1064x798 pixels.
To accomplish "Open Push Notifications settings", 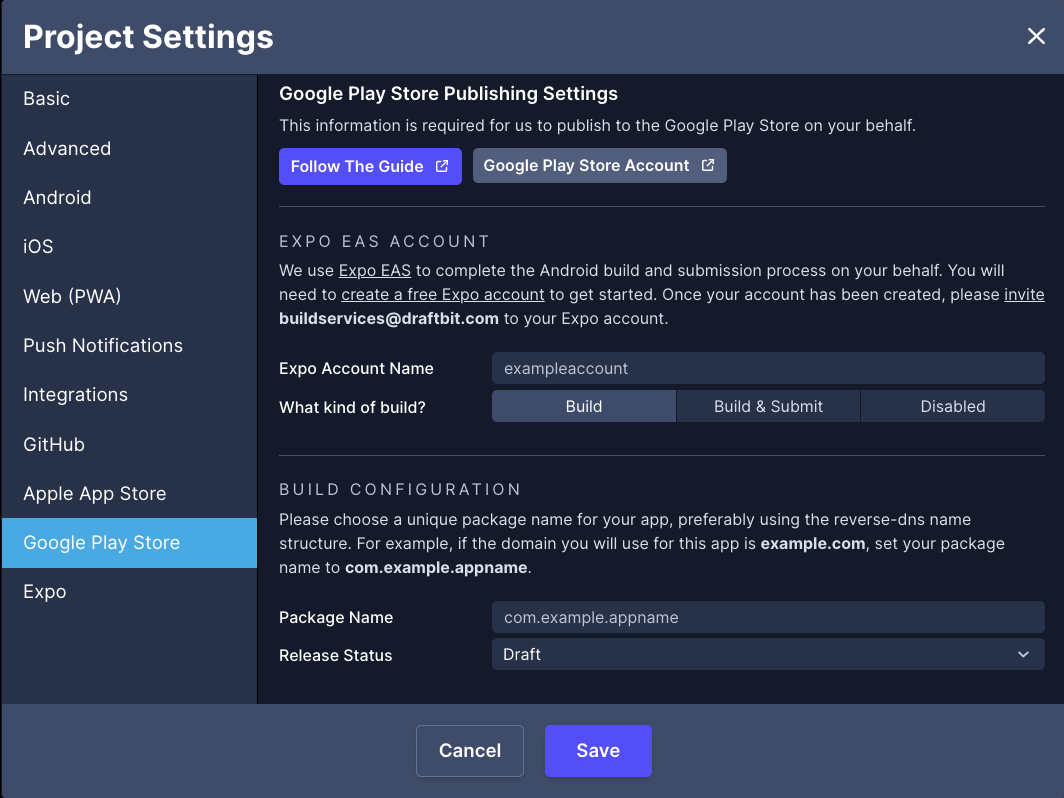I will 130,345.
